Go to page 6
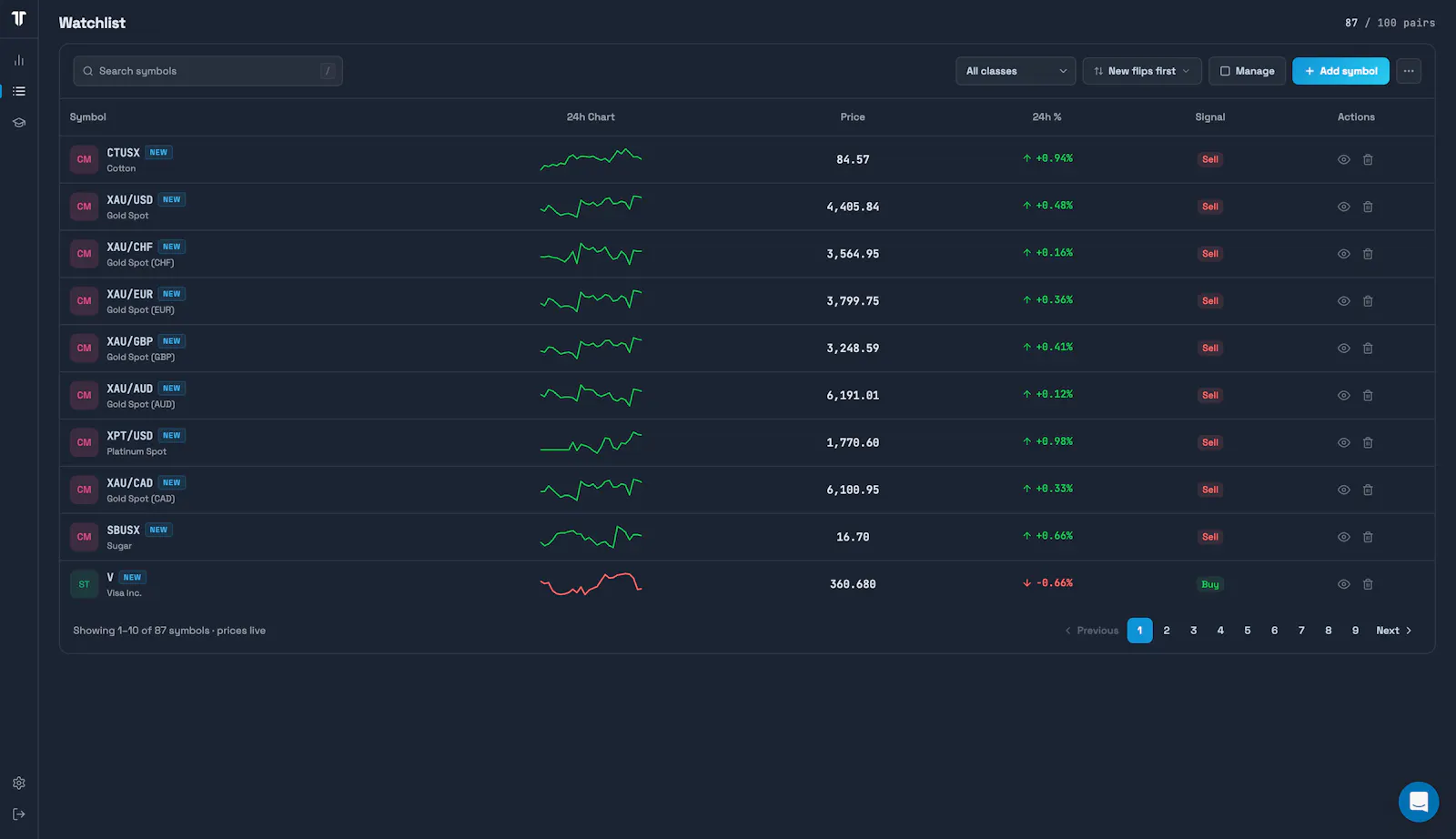The height and width of the screenshot is (839, 1456). (1274, 631)
